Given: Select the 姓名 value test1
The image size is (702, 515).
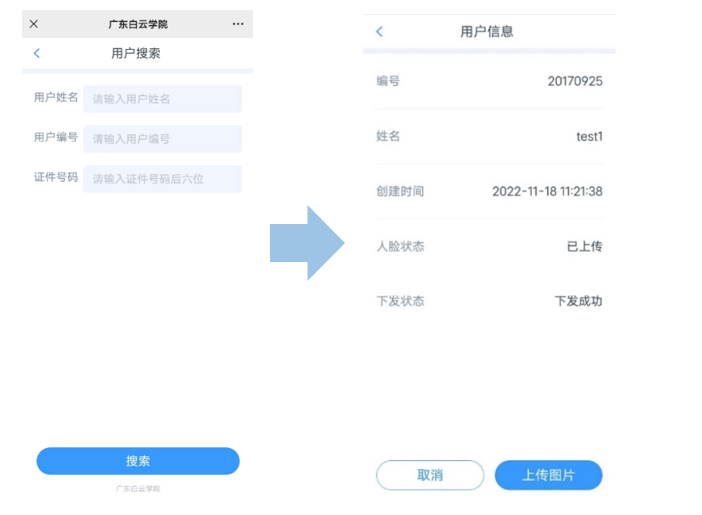Looking at the screenshot, I should [x=589, y=136].
